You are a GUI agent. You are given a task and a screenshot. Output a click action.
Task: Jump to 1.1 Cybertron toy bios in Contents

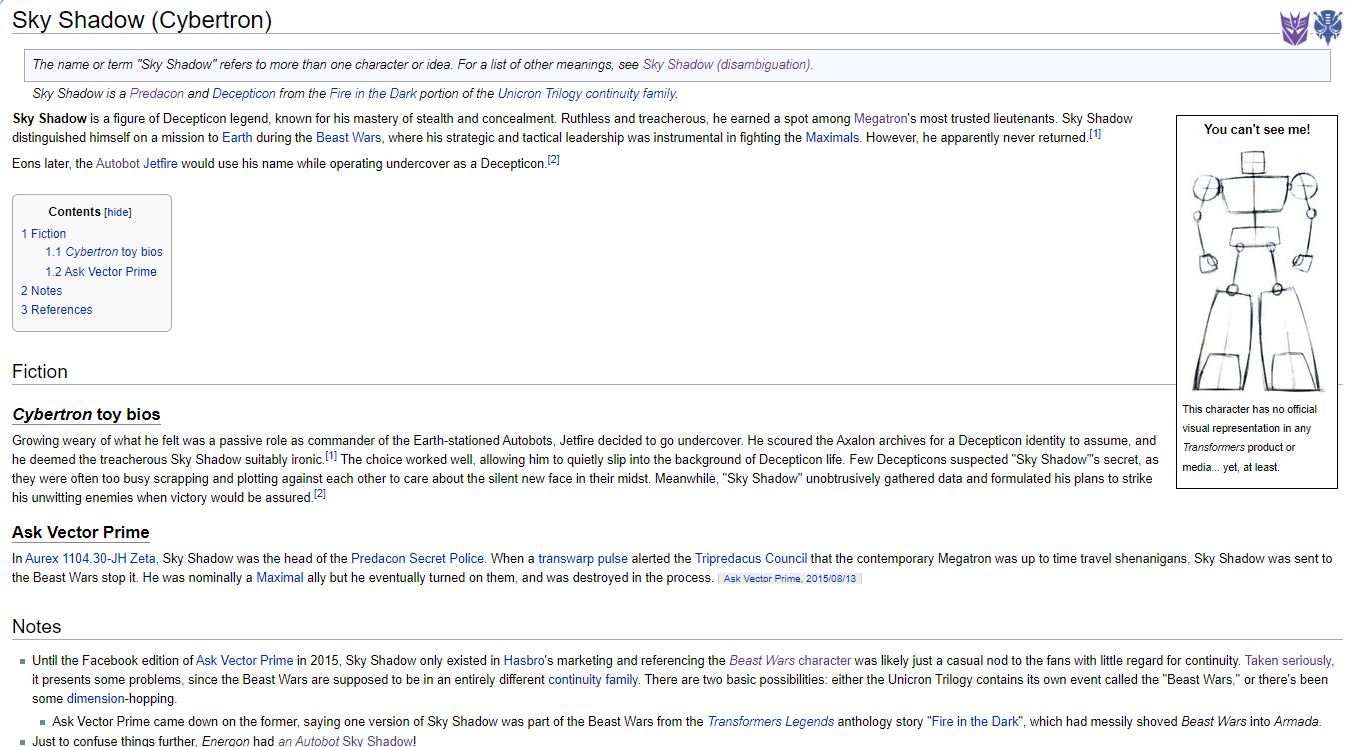point(104,252)
